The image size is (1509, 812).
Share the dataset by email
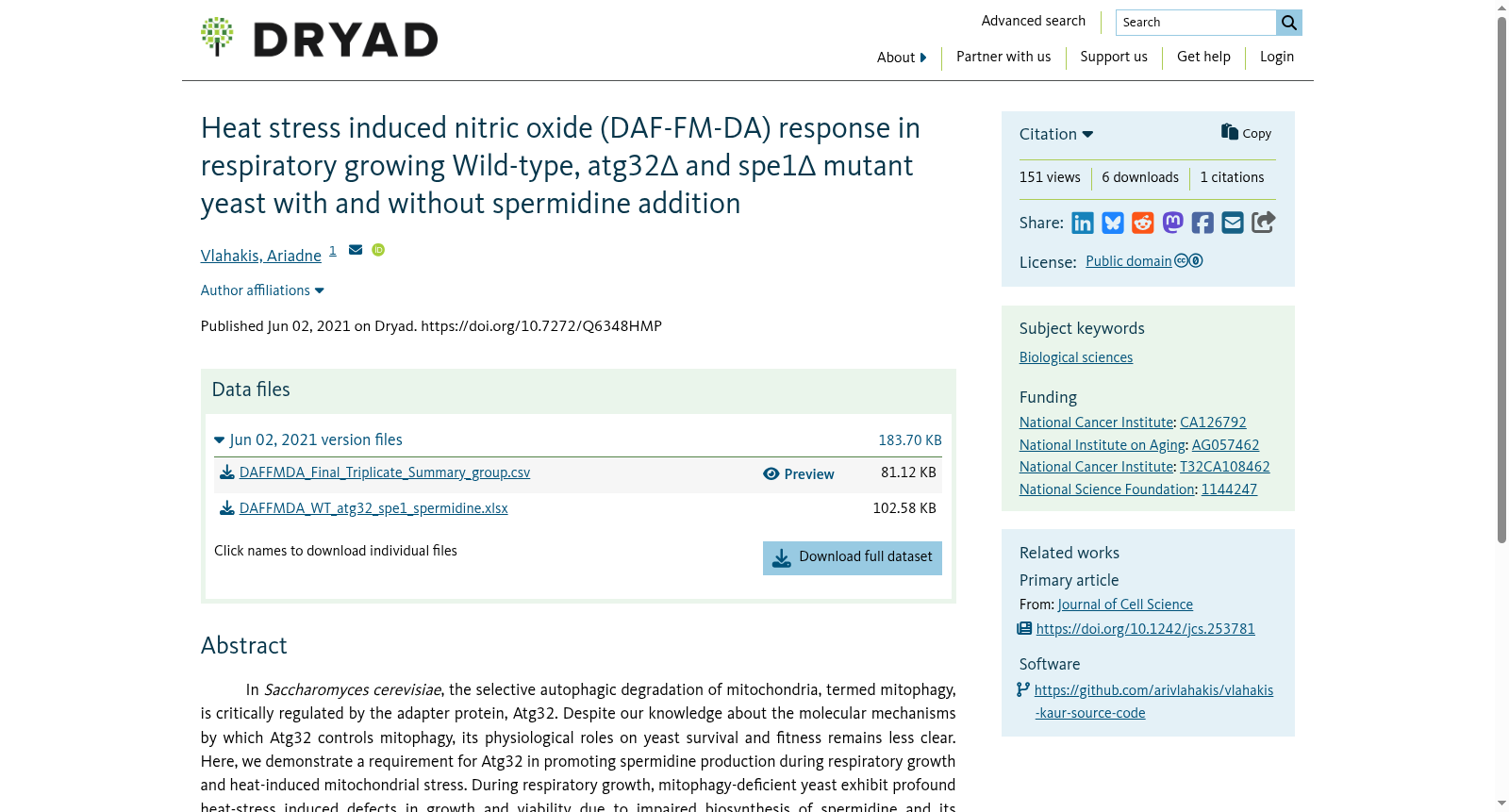(1233, 223)
